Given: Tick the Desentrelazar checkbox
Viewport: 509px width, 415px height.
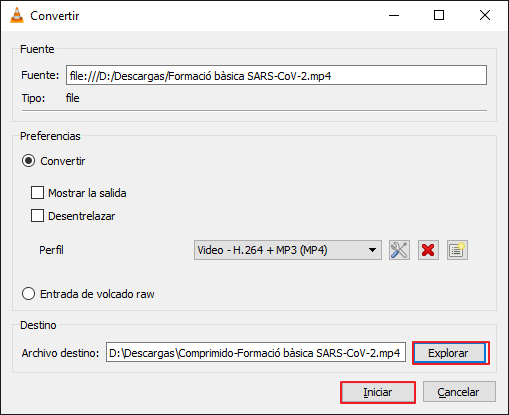Looking at the screenshot, I should [x=37, y=216].
